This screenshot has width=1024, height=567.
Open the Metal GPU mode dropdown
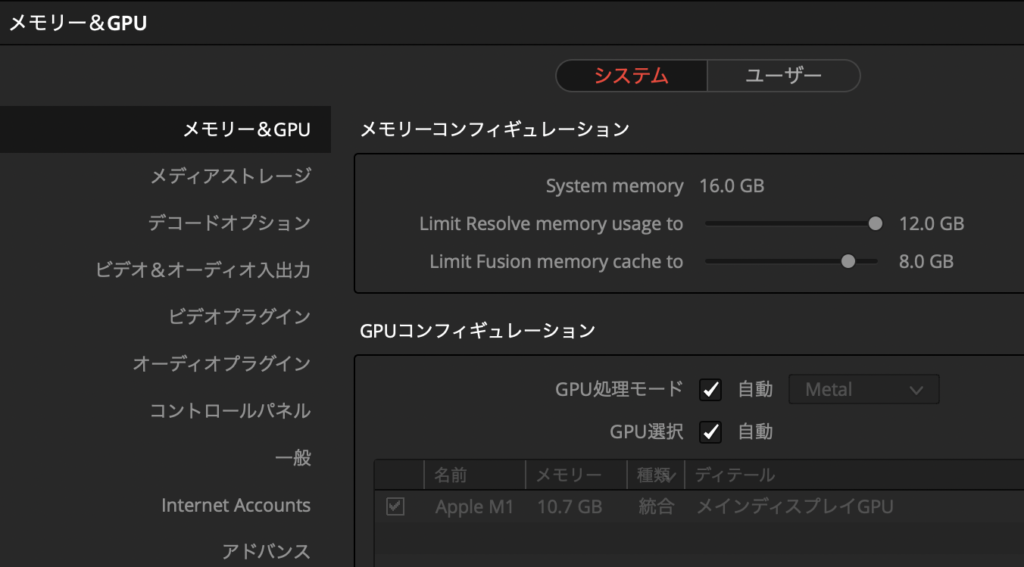(x=864, y=390)
